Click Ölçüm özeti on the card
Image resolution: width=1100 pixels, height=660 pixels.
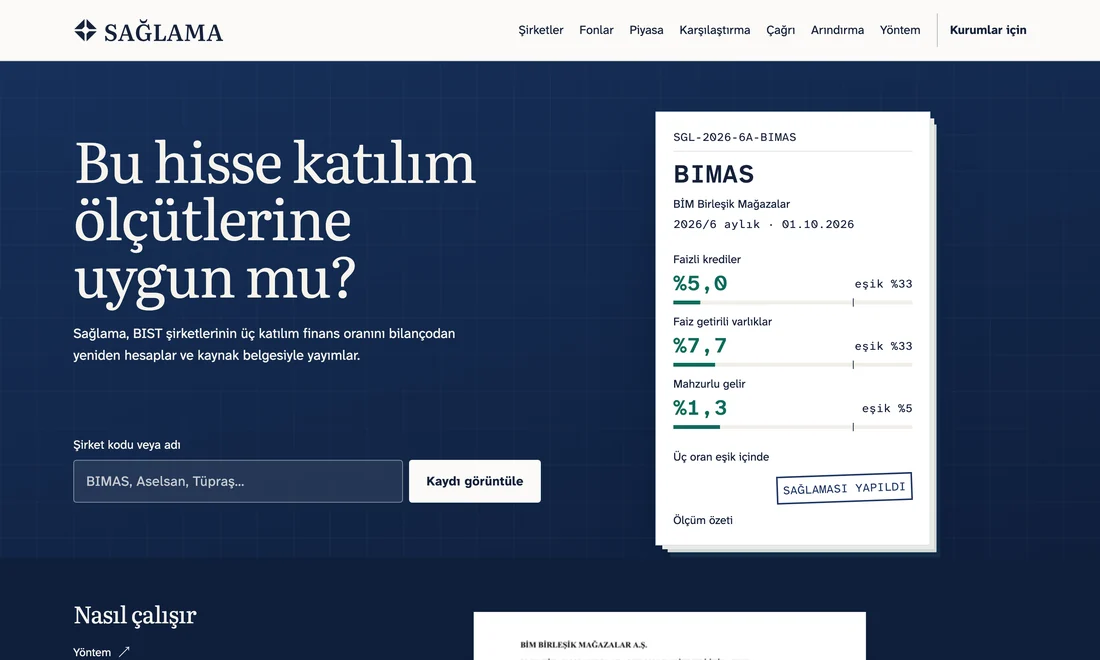(x=703, y=520)
